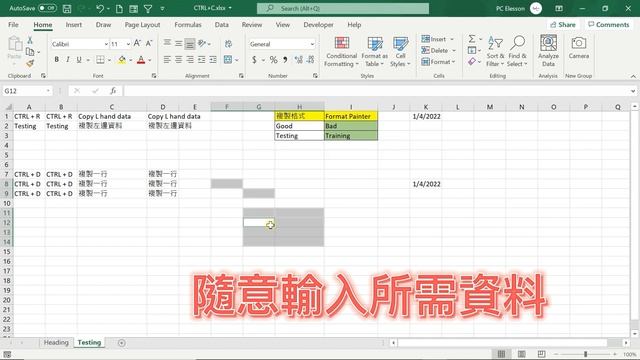Click the Align Left icon
640x360 pixels.
167,60
